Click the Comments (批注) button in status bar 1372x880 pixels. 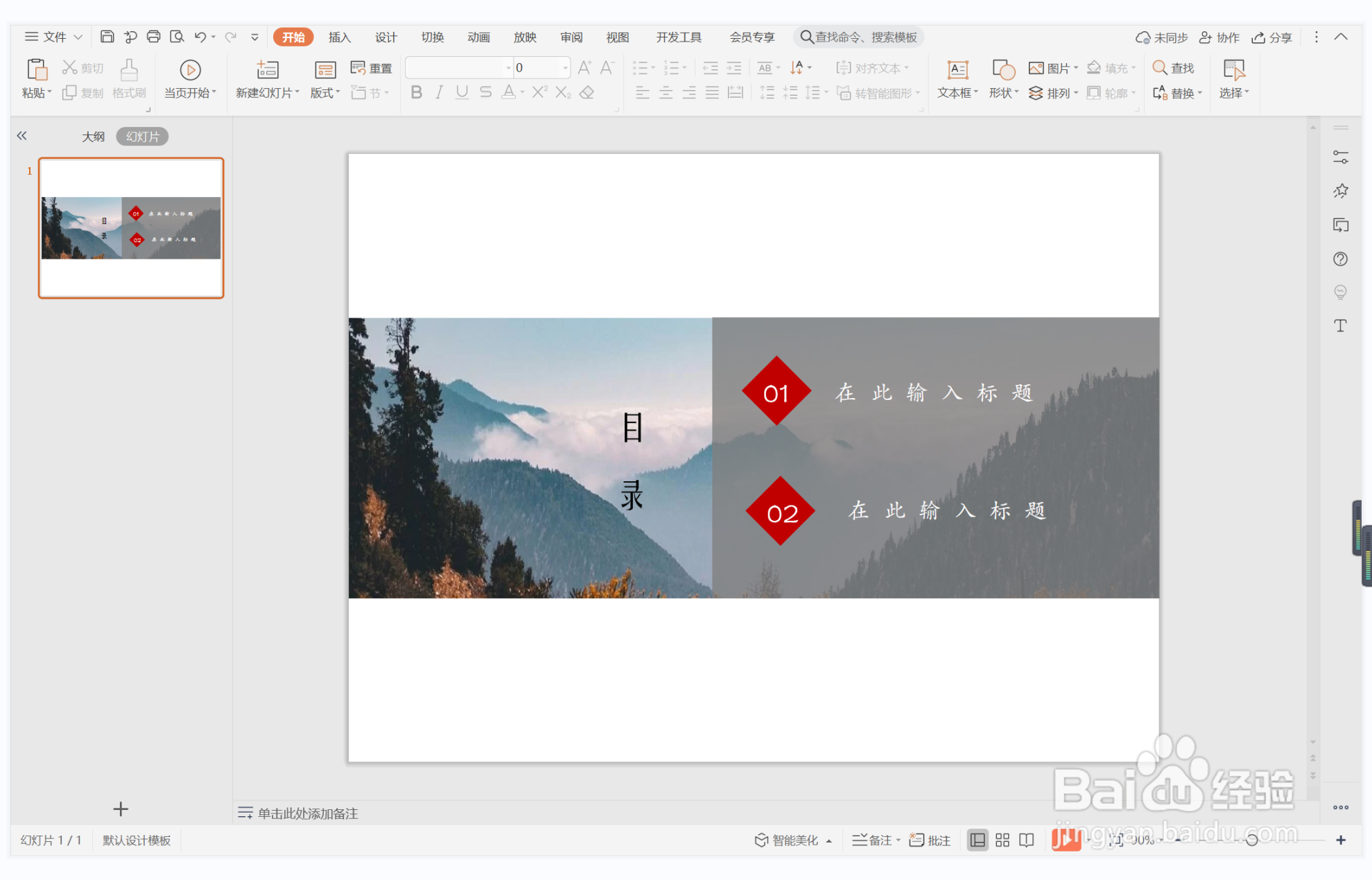pyautogui.click(x=930, y=840)
